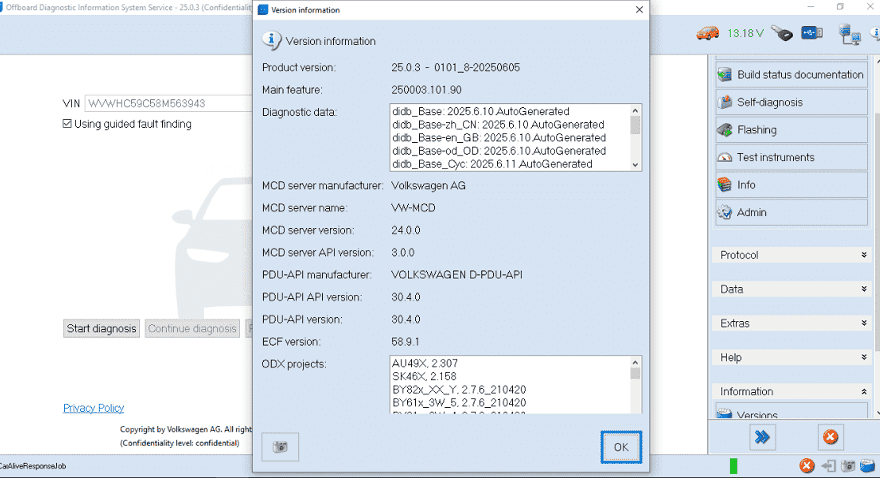The image size is (880, 478).
Task: Toggle 'Using guided fault finding' checkbox
Action: tap(67, 124)
